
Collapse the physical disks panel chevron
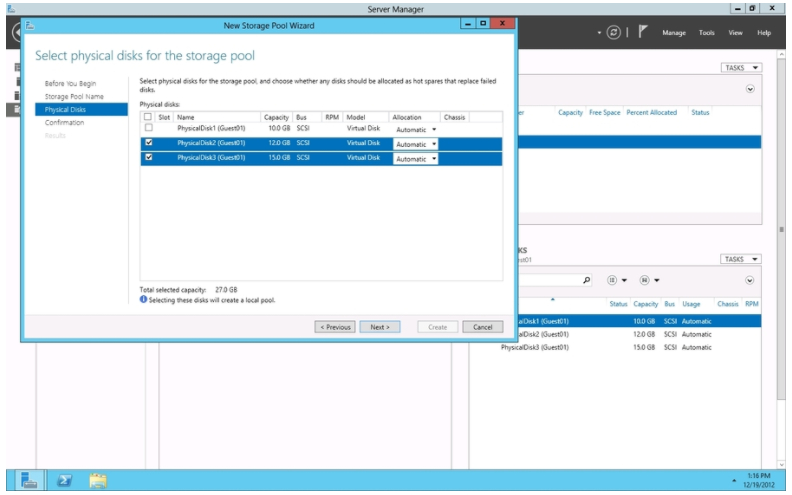(x=750, y=280)
